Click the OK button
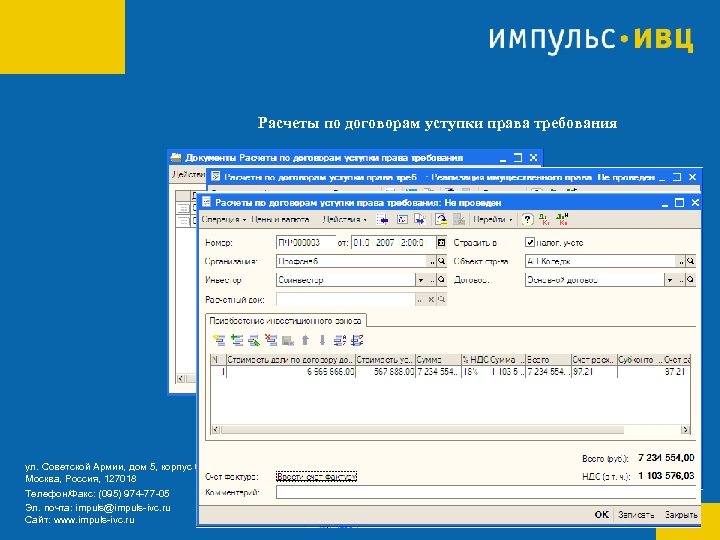This screenshot has height=540, width=720. (x=602, y=515)
